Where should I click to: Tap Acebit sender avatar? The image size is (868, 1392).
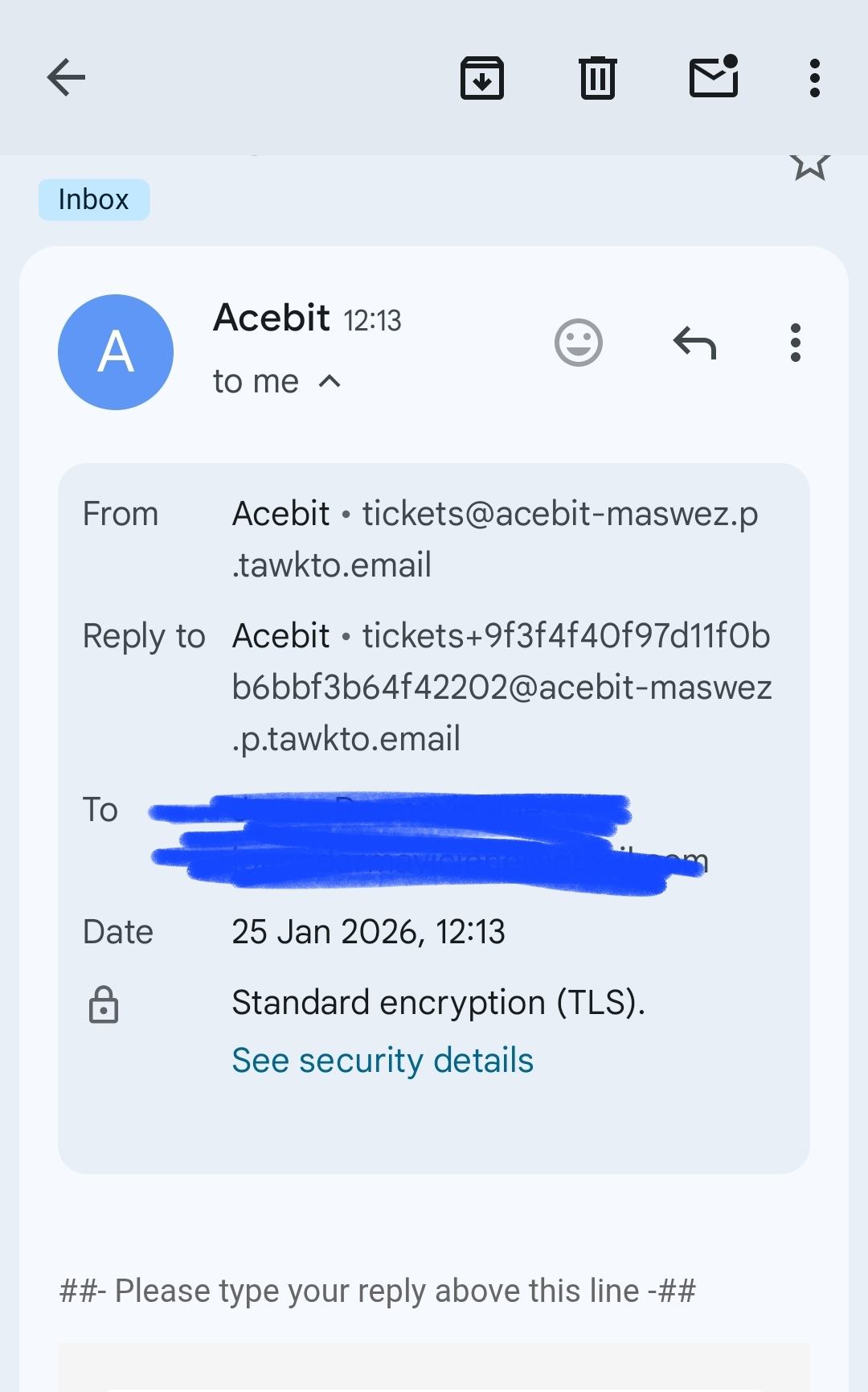116,352
